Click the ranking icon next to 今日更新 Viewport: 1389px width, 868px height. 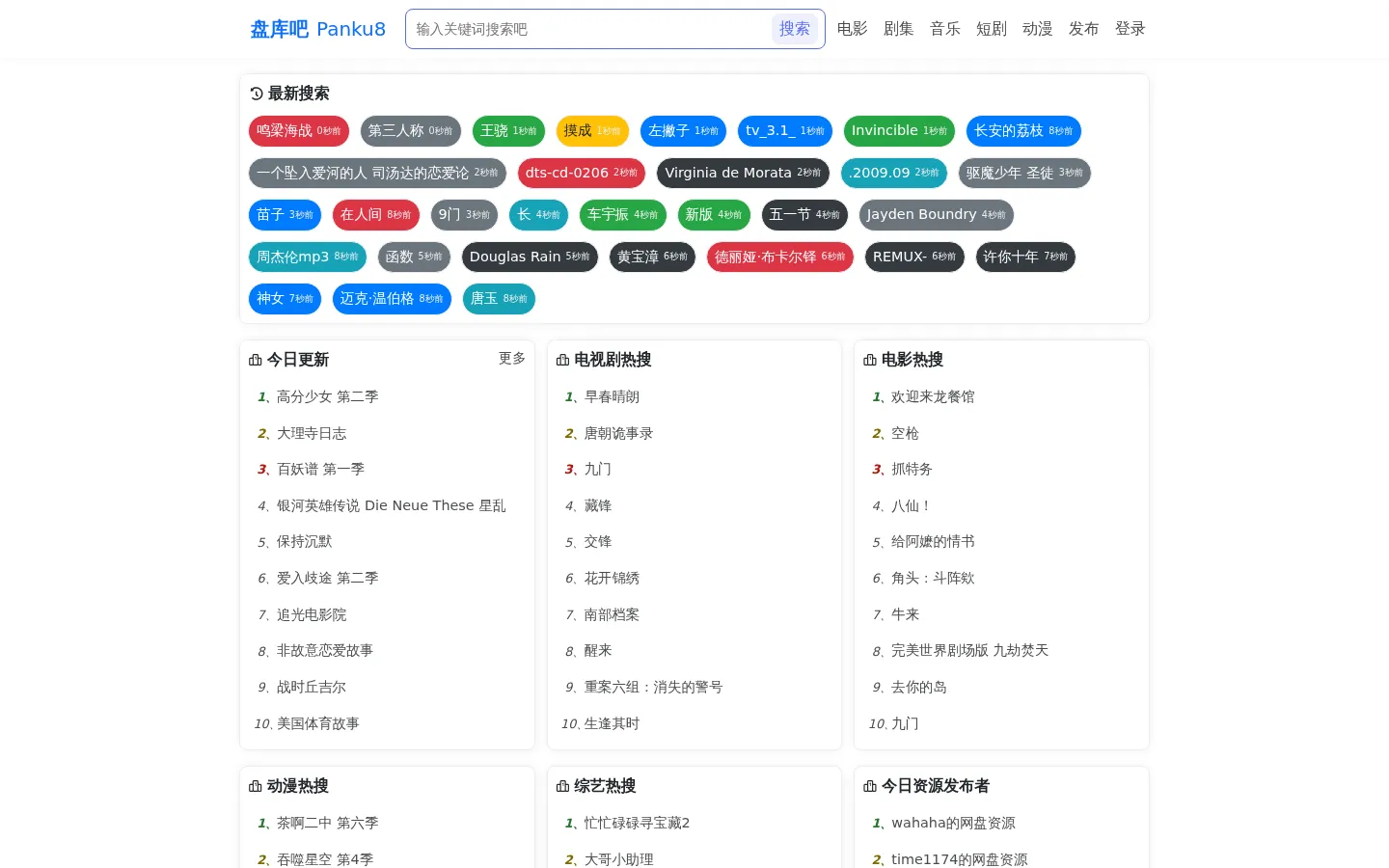(256, 360)
